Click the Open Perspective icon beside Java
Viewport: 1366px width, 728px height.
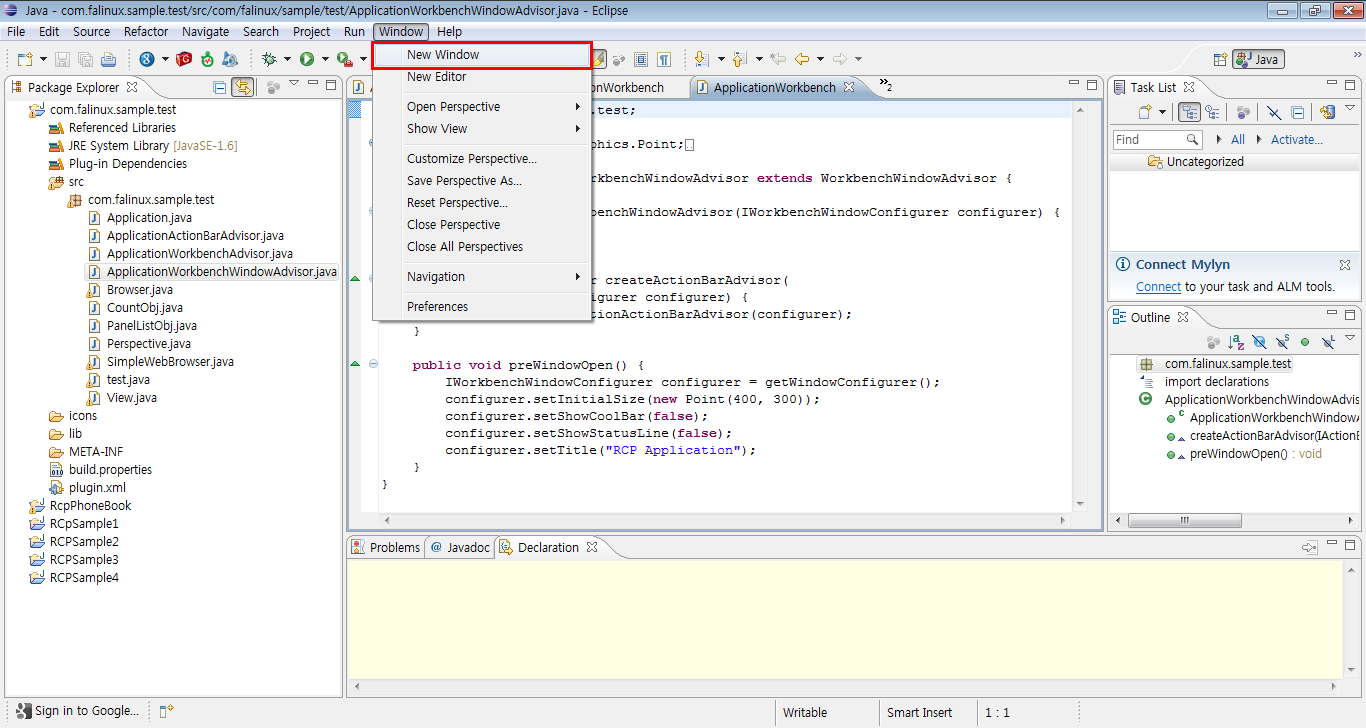[x=1220, y=59]
